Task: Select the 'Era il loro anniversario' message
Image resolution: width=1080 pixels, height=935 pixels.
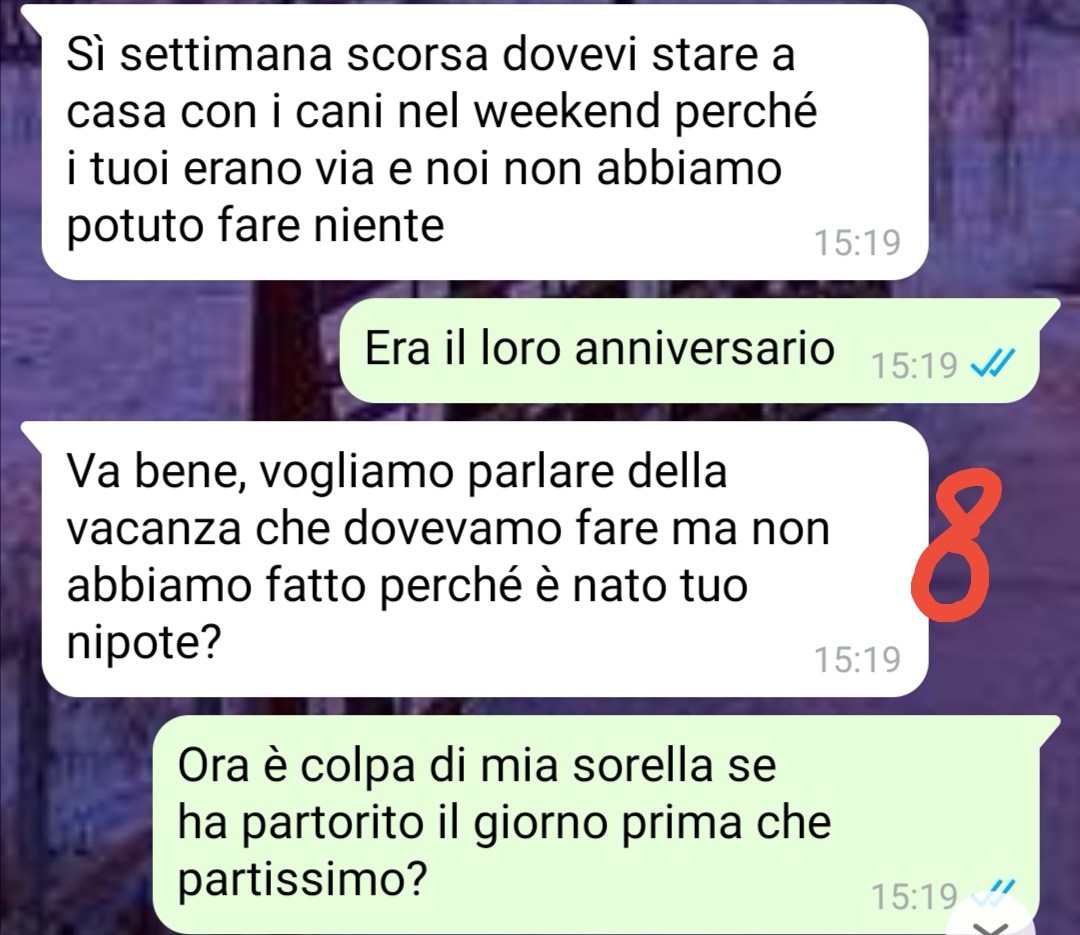Action: tap(699, 351)
